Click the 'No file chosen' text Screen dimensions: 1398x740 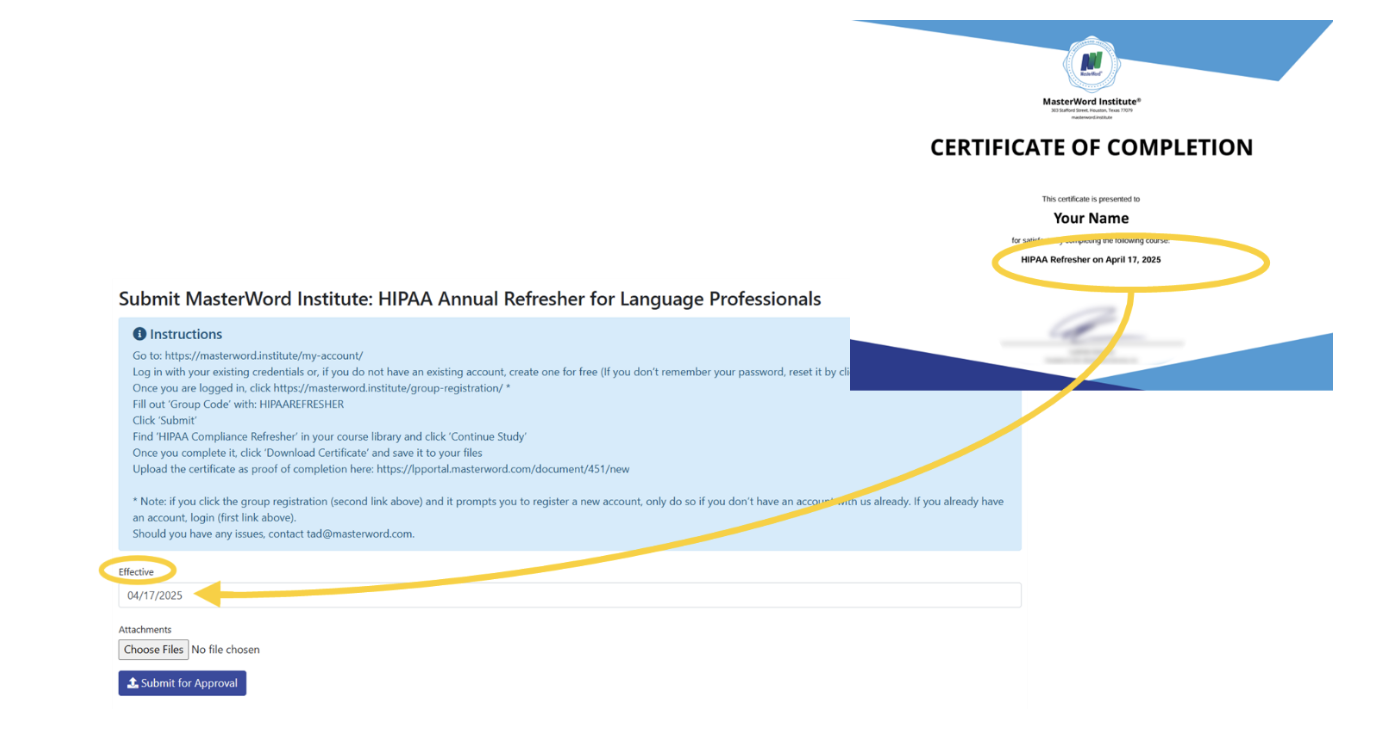[x=226, y=650]
